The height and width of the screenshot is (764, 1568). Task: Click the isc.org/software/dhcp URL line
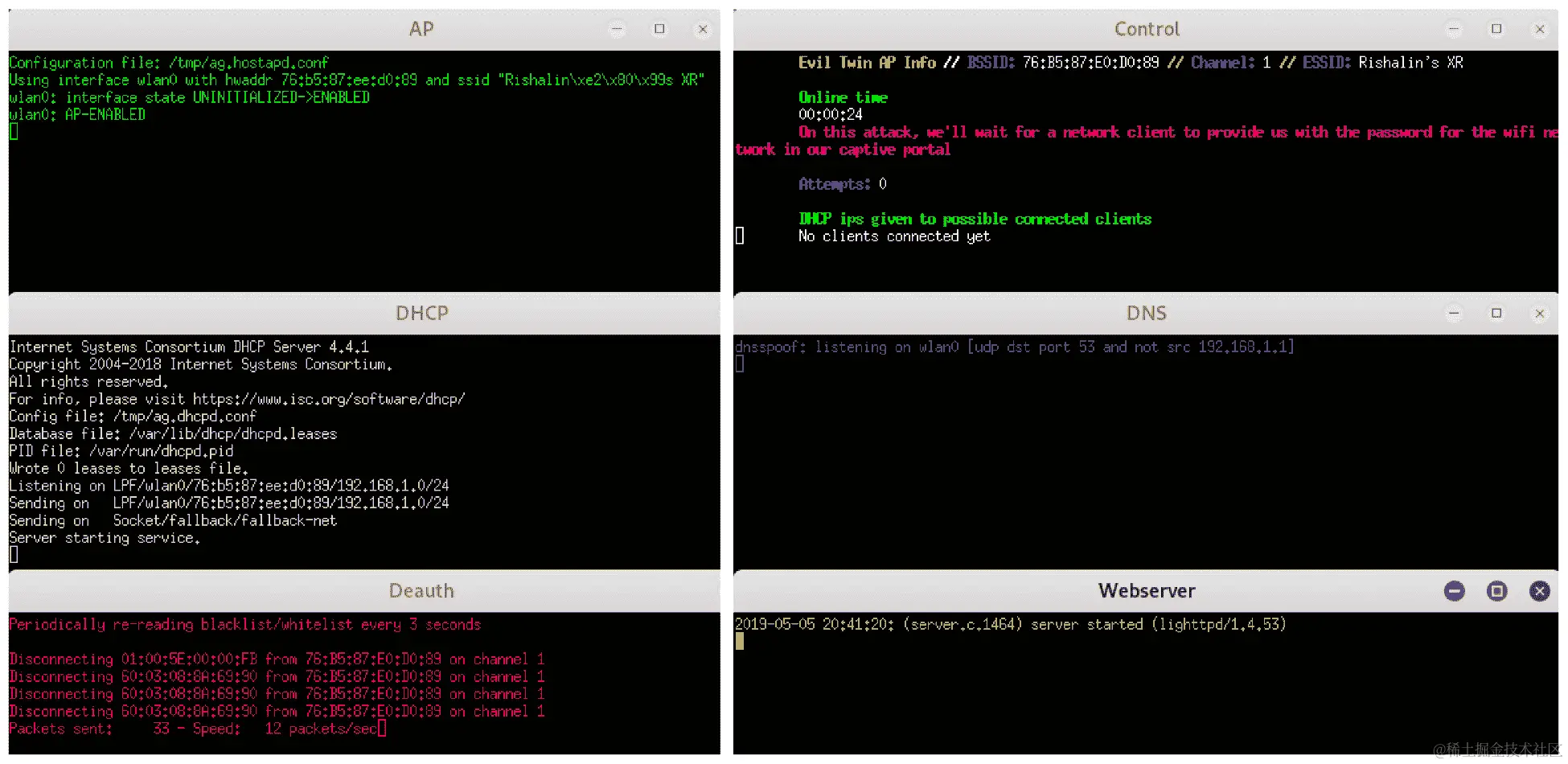click(237, 399)
